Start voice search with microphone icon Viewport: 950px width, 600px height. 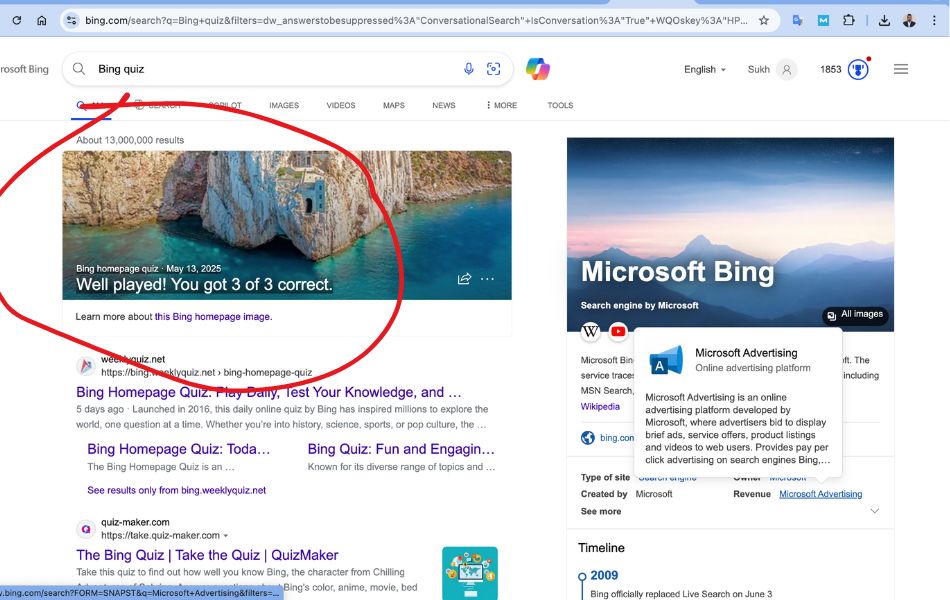[x=468, y=69]
